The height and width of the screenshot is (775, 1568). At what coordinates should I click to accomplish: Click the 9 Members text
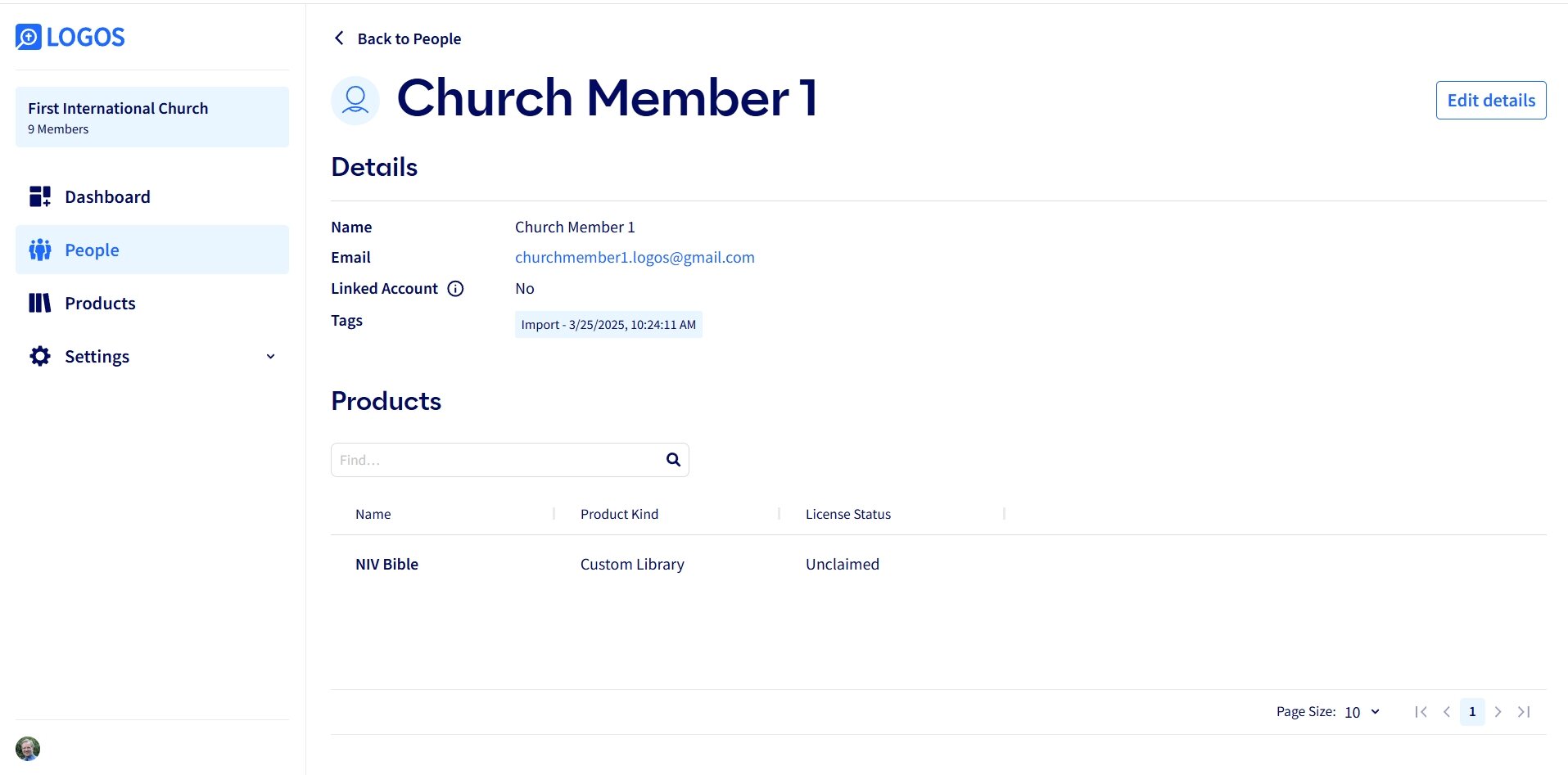58,129
